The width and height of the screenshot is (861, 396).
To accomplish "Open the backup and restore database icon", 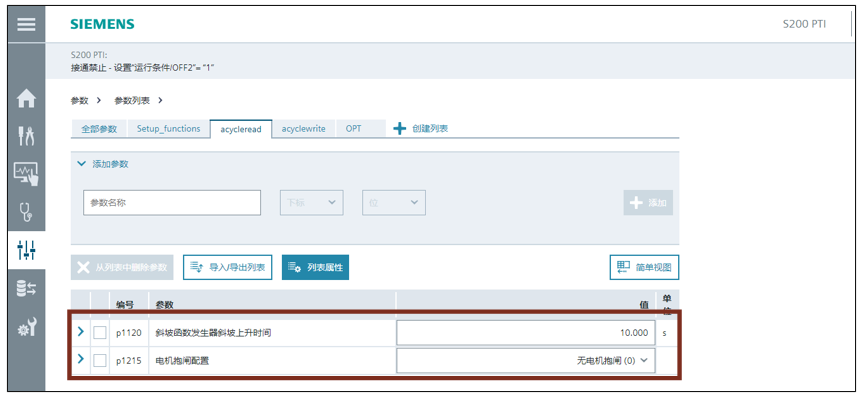I will click(26, 288).
